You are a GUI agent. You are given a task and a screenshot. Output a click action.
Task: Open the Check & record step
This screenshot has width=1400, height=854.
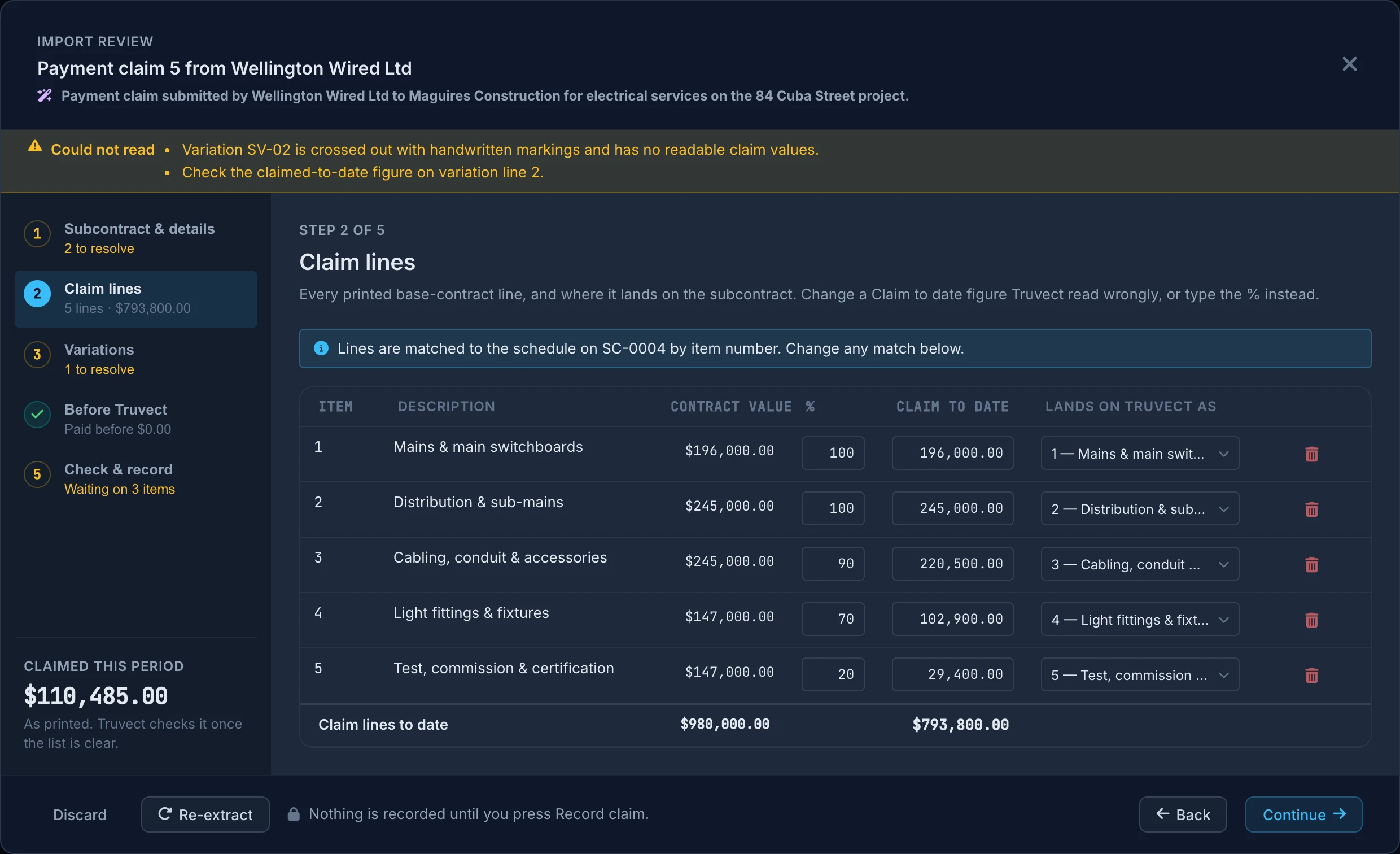click(136, 479)
